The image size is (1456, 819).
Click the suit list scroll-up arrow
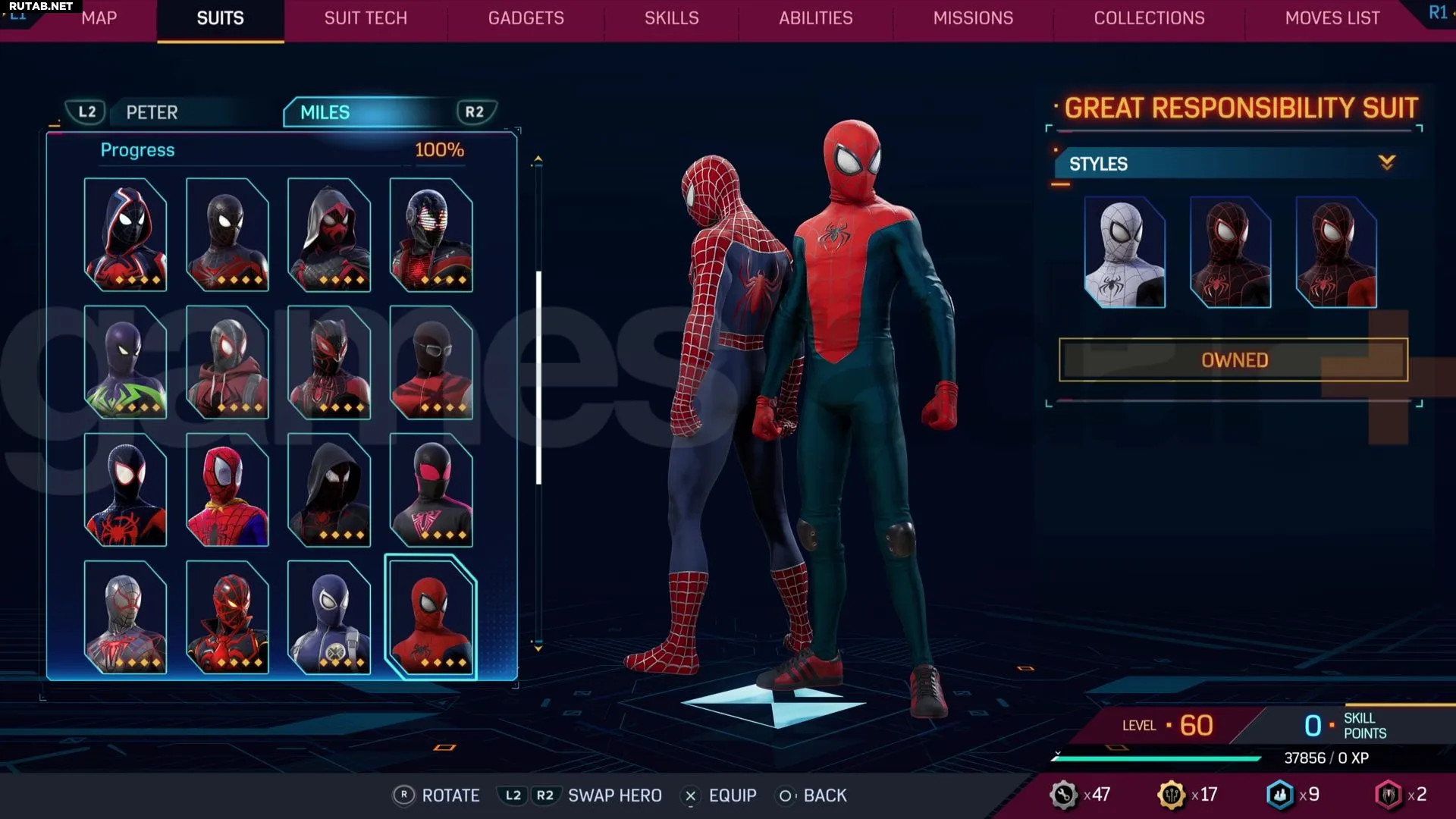538,160
